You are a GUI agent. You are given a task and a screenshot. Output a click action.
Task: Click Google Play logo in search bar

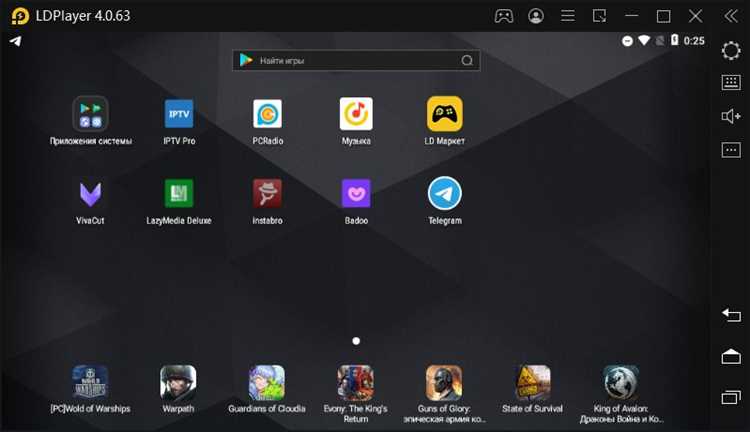[x=246, y=60]
